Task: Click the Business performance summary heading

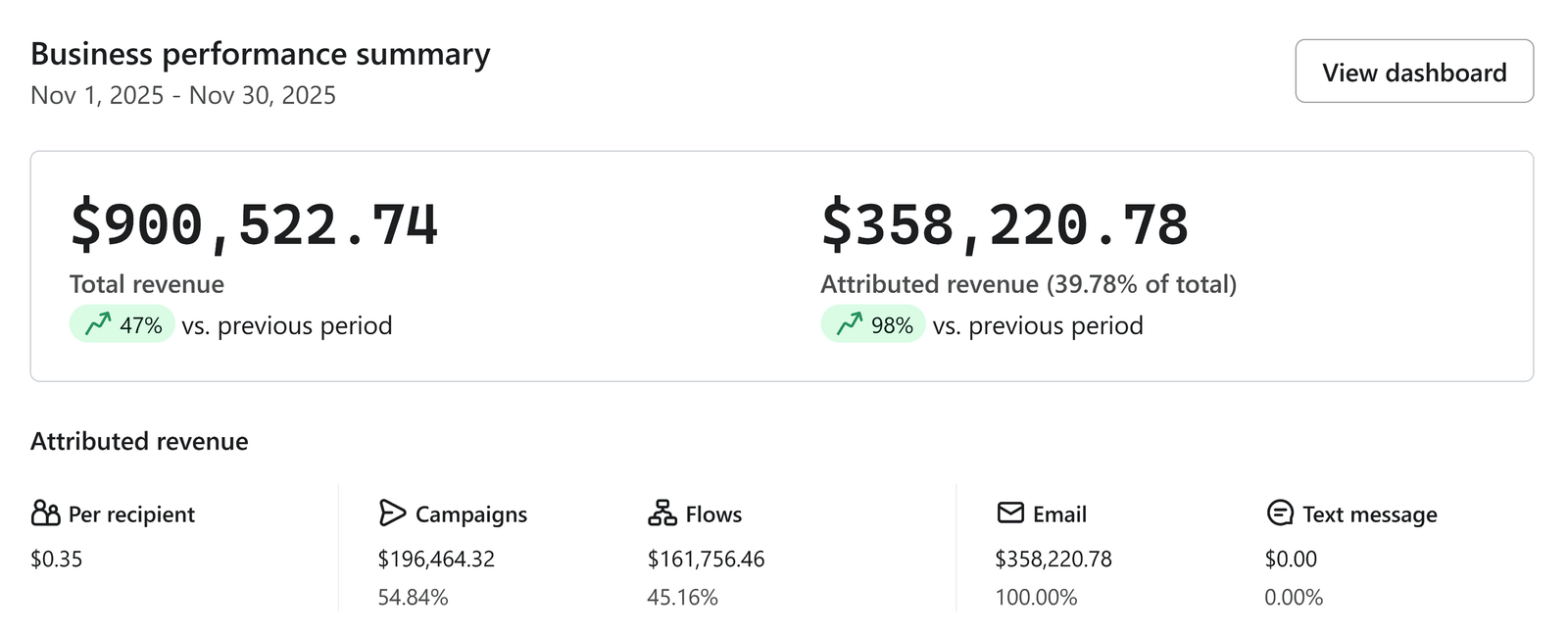Action: point(260,54)
